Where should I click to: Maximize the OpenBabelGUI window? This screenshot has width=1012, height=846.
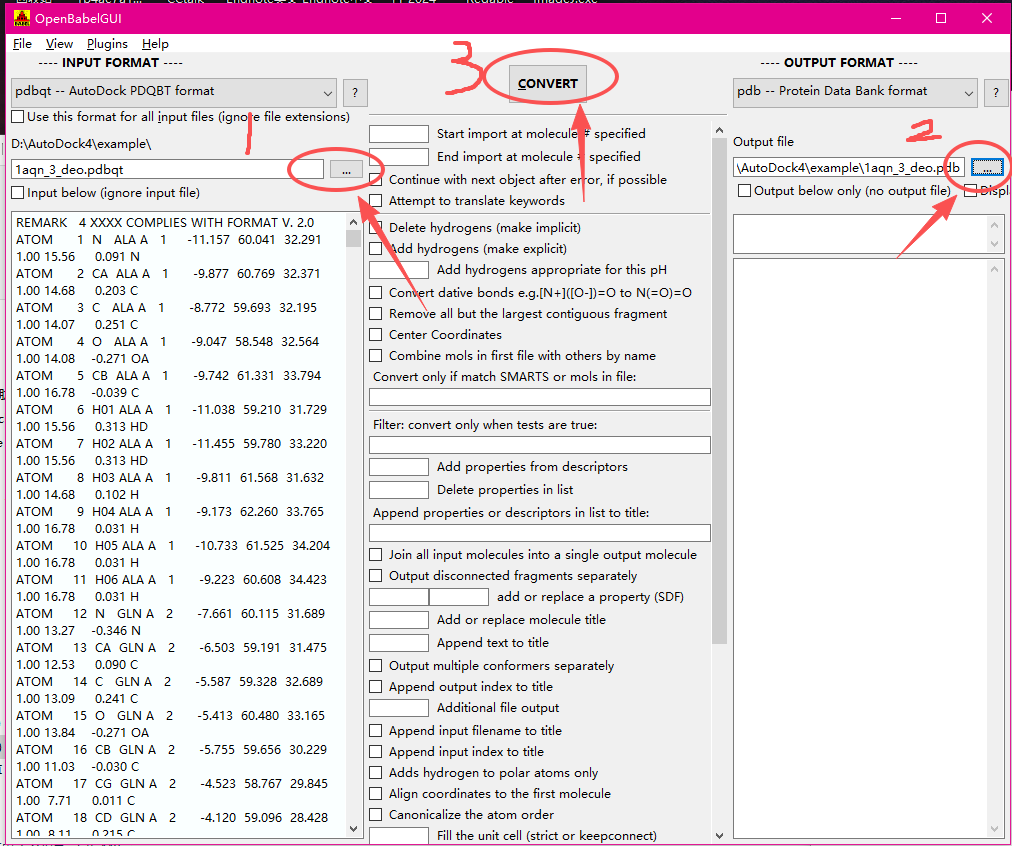[940, 18]
